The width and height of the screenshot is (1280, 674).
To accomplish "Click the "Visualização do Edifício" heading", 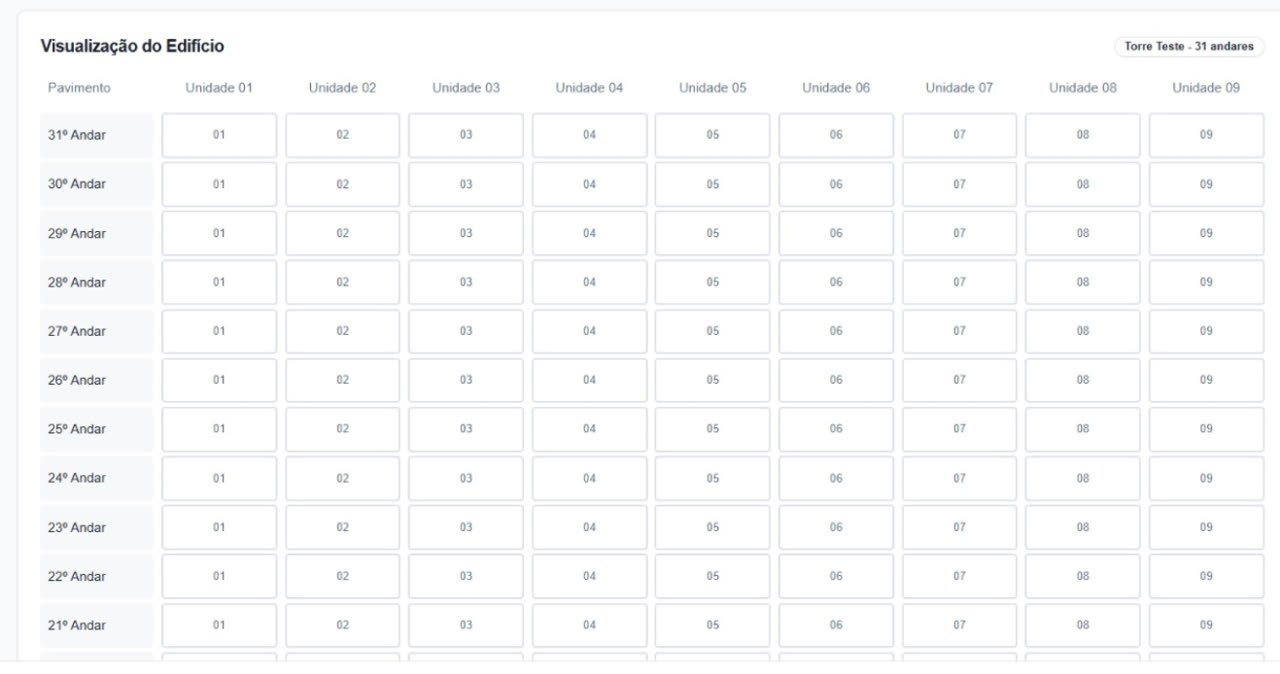I will 132,46.
